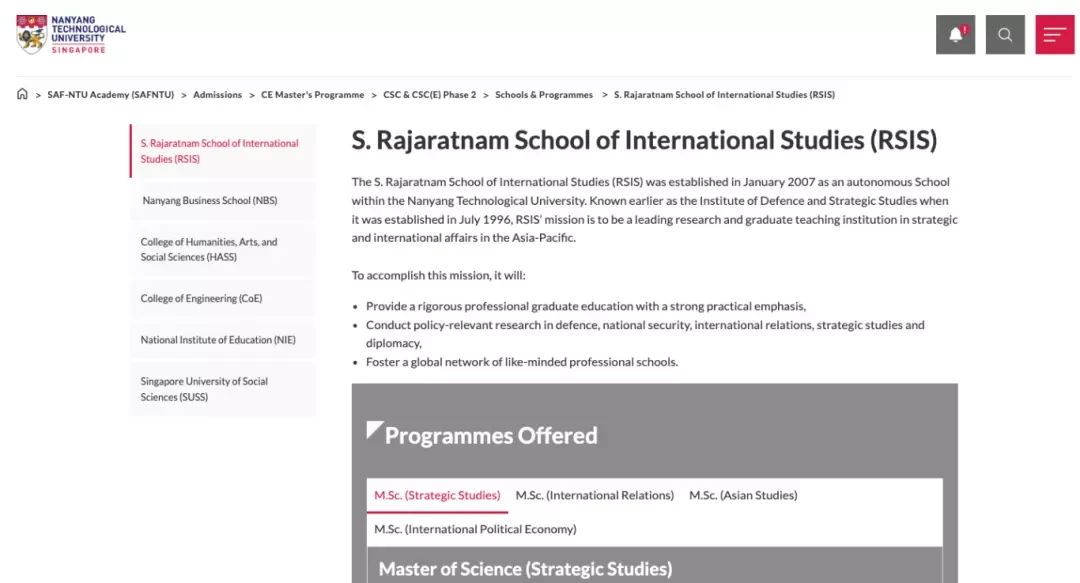The height and width of the screenshot is (583, 1080).
Task: Click the final RSIS breadcrumb item
Action: 725,95
